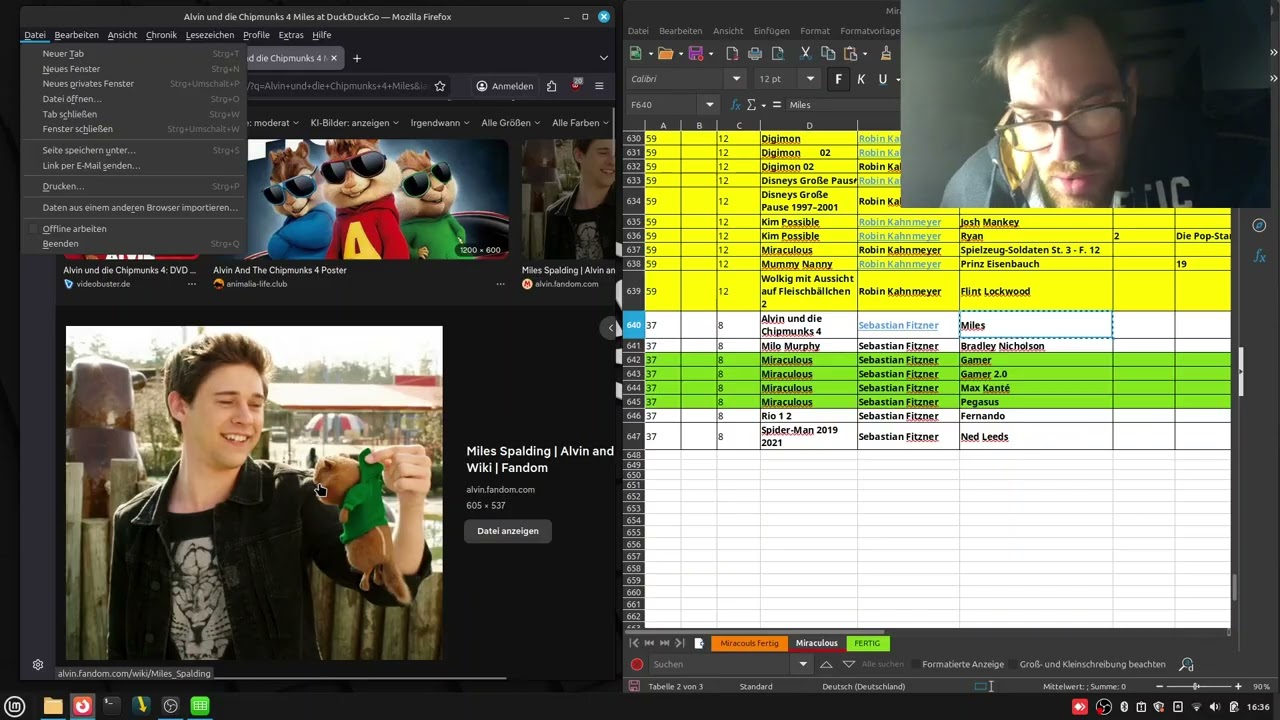Open LibreOffice Bearbeiten menu

(x=680, y=31)
